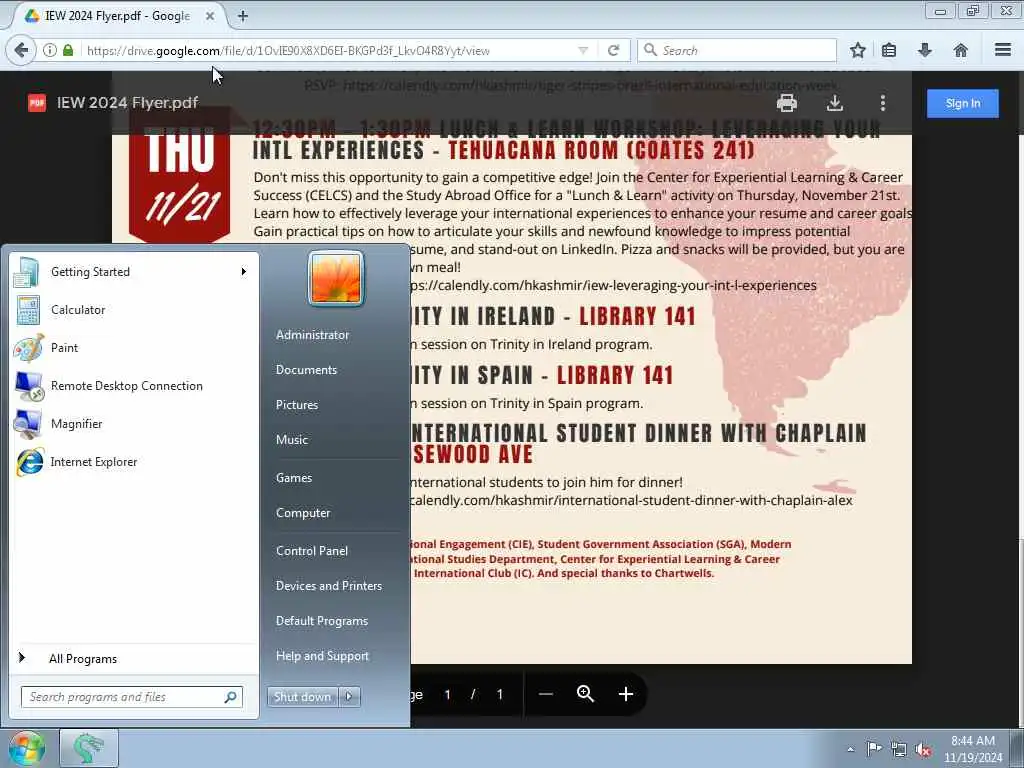Click the browser back arrow button
The width and height of the screenshot is (1024, 768).
pyautogui.click(x=21, y=50)
